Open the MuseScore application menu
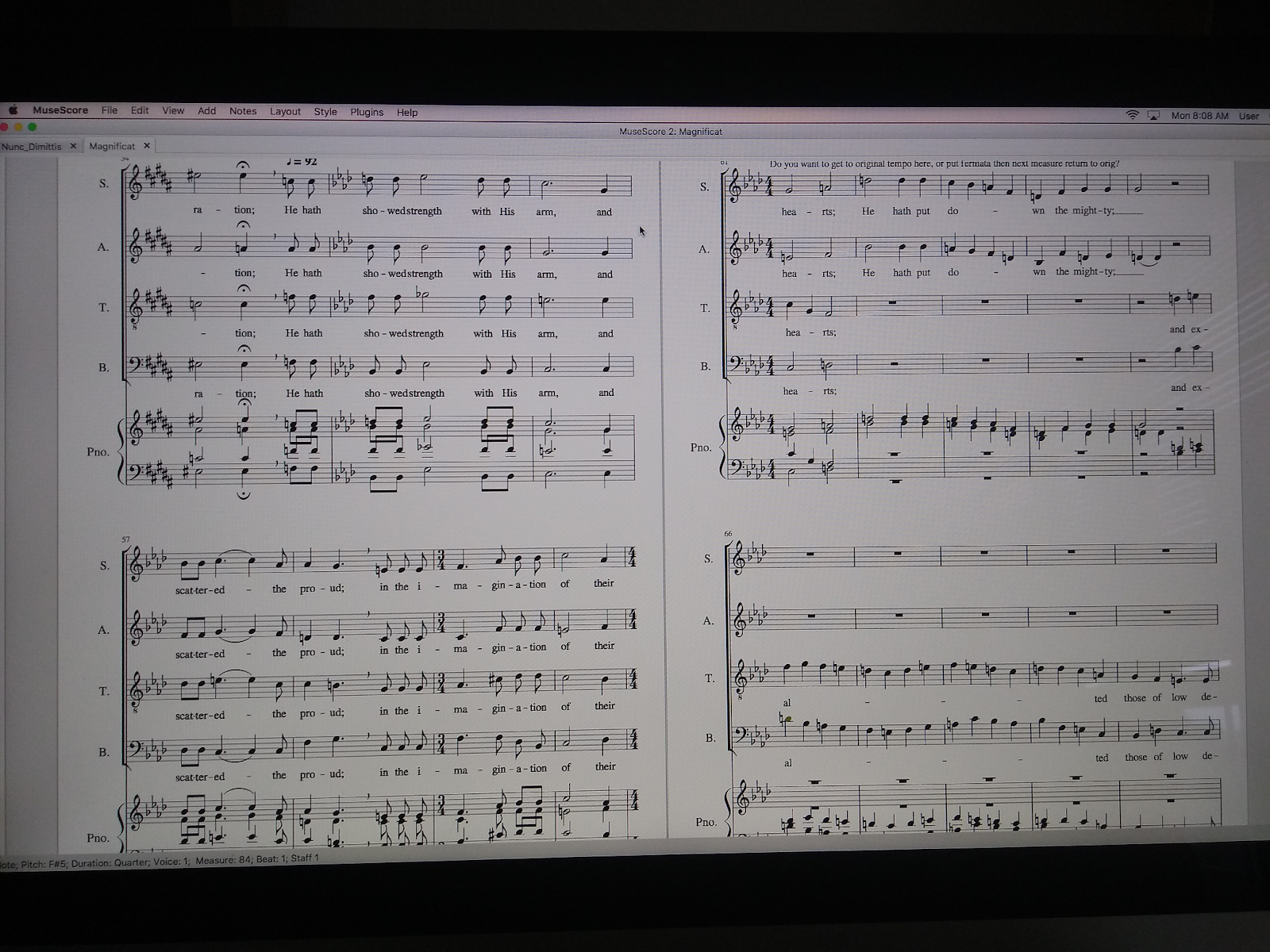The height and width of the screenshot is (952, 1270). click(60, 110)
